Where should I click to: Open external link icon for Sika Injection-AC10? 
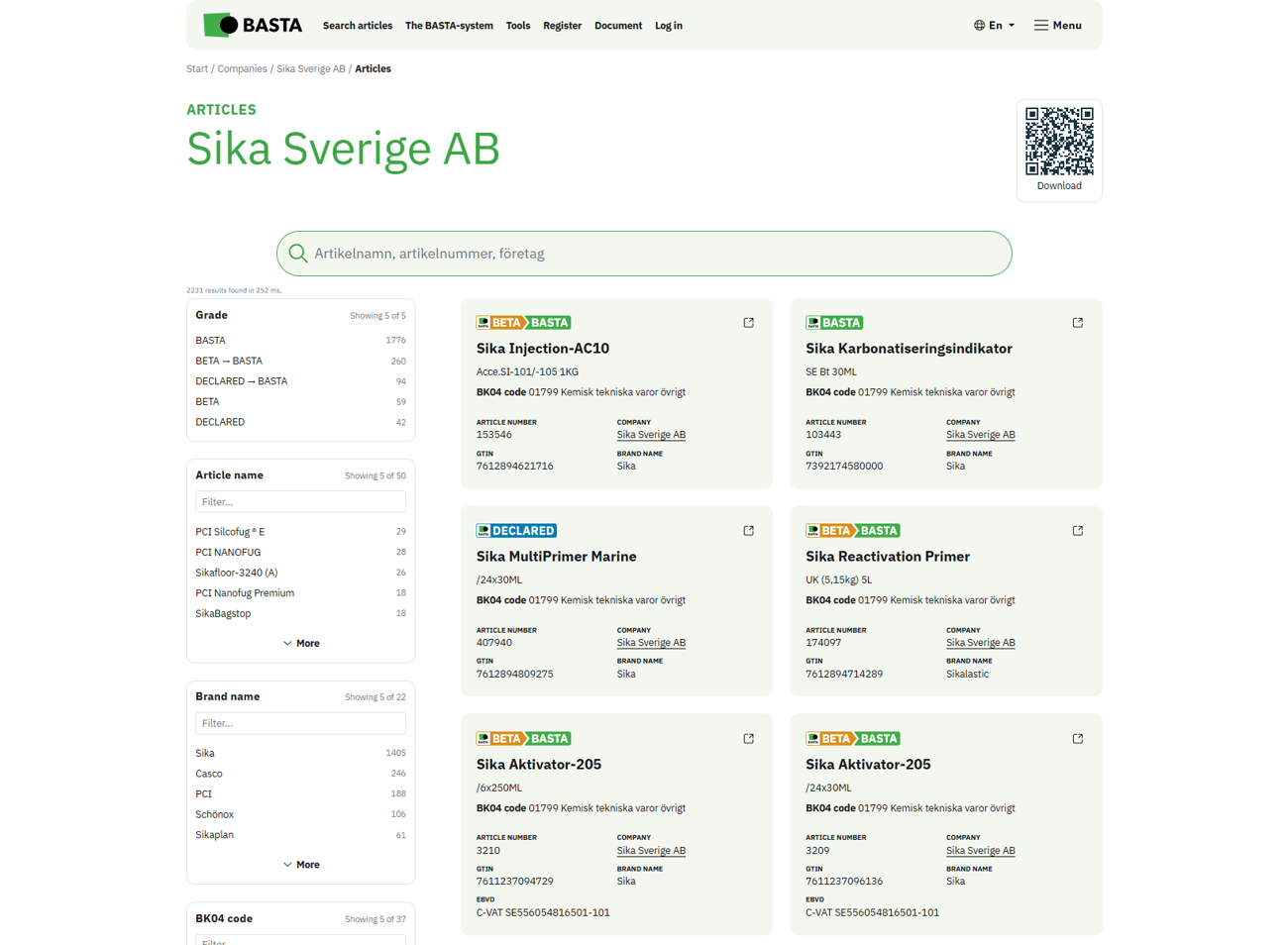(x=749, y=323)
